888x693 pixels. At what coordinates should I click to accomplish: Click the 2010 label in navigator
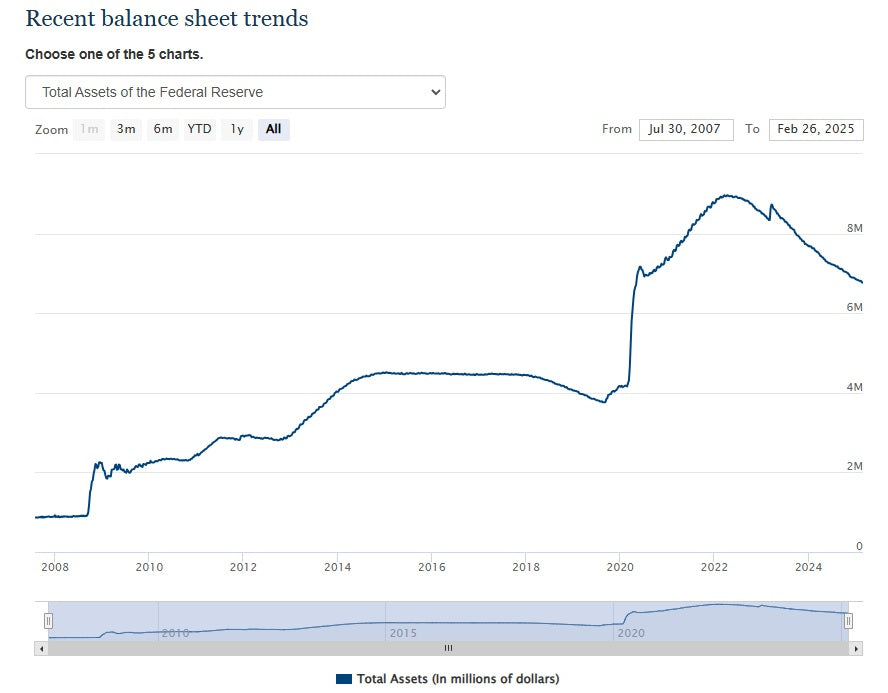[x=175, y=633]
